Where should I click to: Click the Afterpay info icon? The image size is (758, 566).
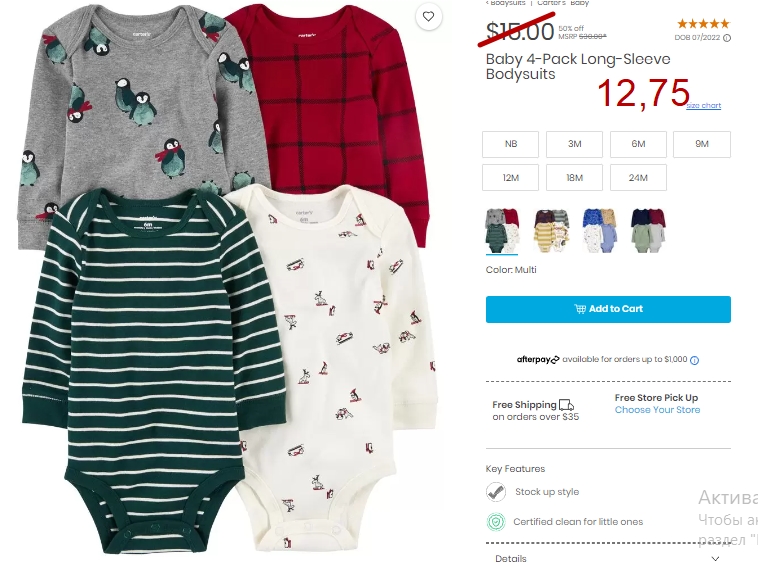pyautogui.click(x=694, y=360)
